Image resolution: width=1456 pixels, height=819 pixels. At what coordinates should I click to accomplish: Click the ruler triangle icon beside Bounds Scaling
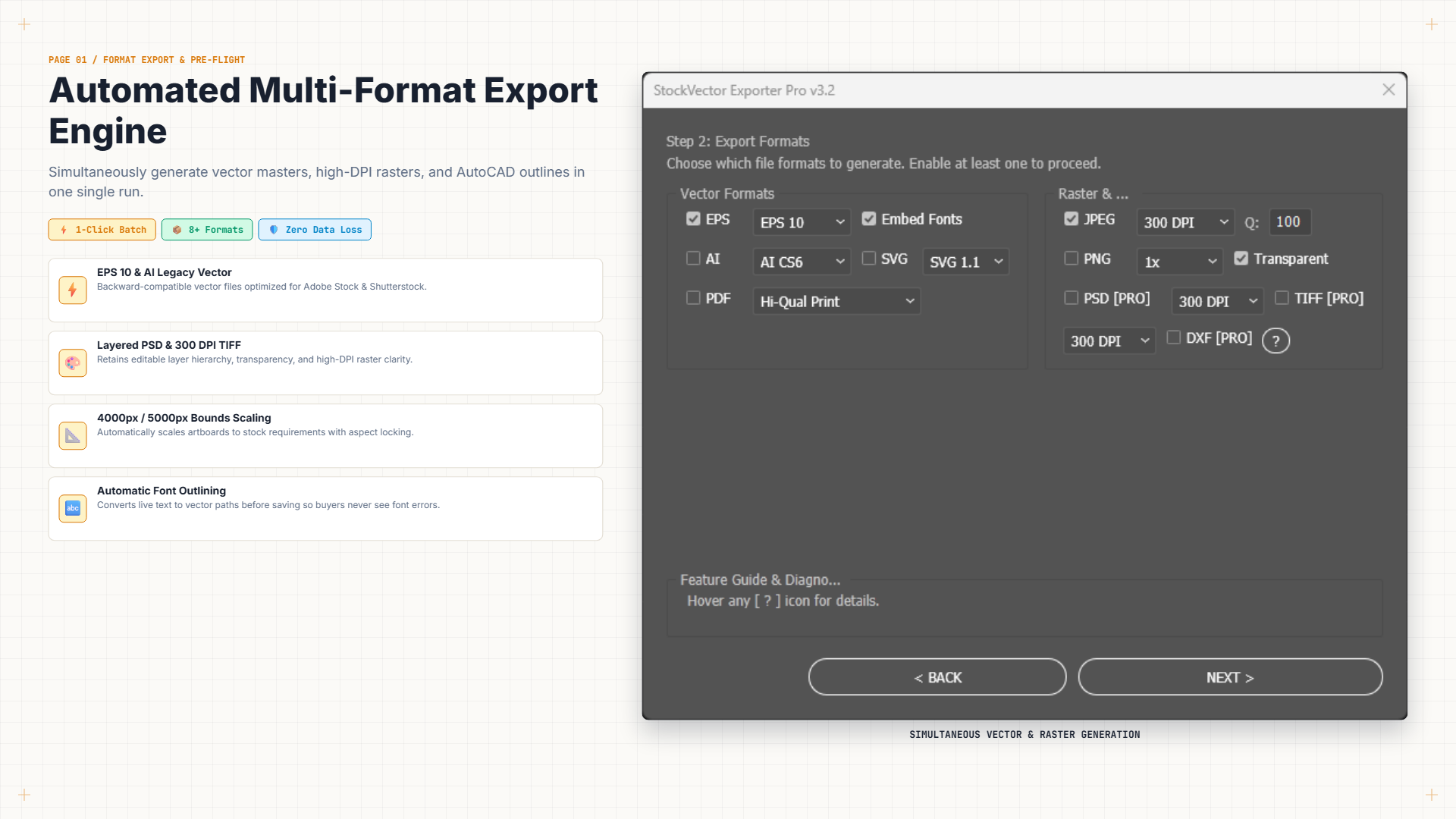(73, 435)
